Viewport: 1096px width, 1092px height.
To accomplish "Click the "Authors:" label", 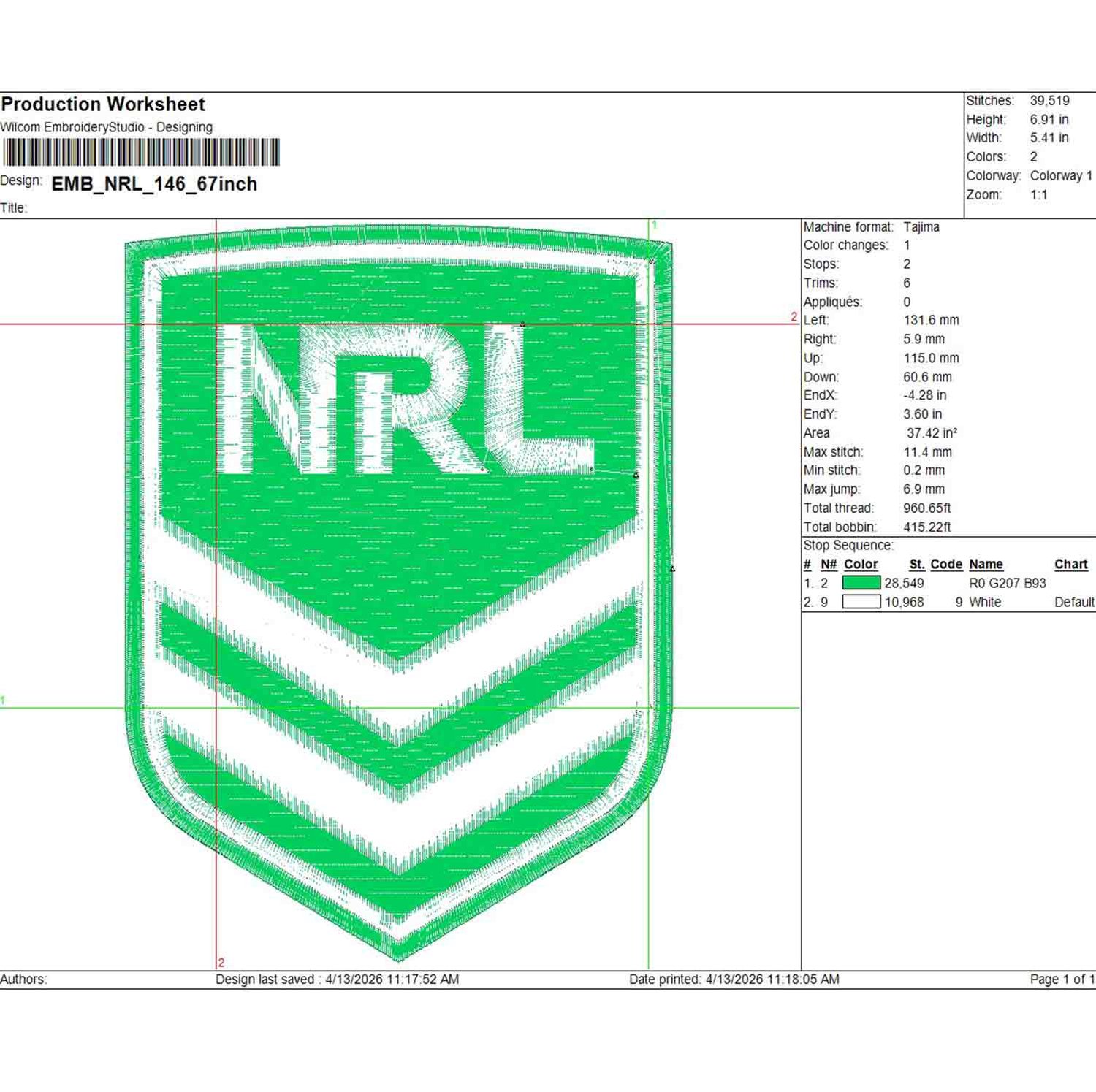I will tap(23, 980).
